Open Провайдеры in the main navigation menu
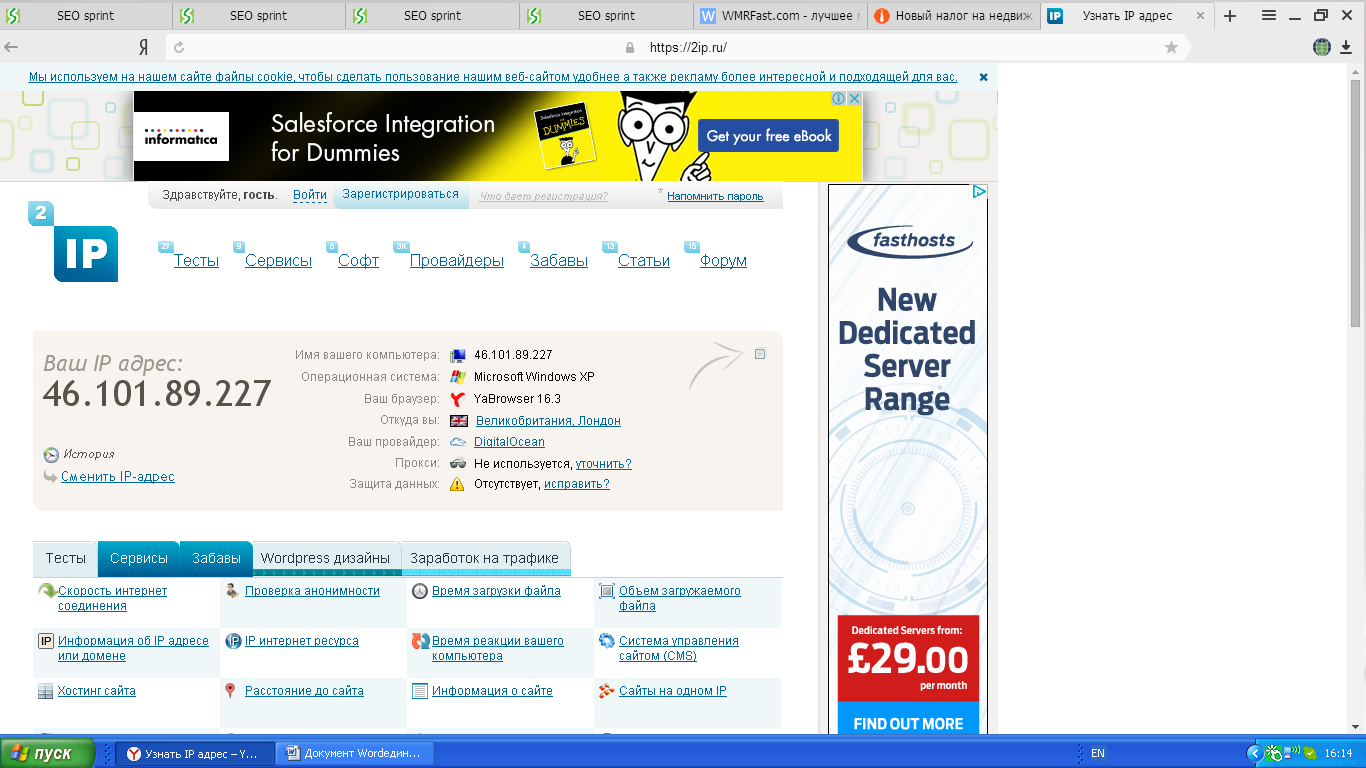Image resolution: width=1366 pixels, height=768 pixels. click(457, 261)
